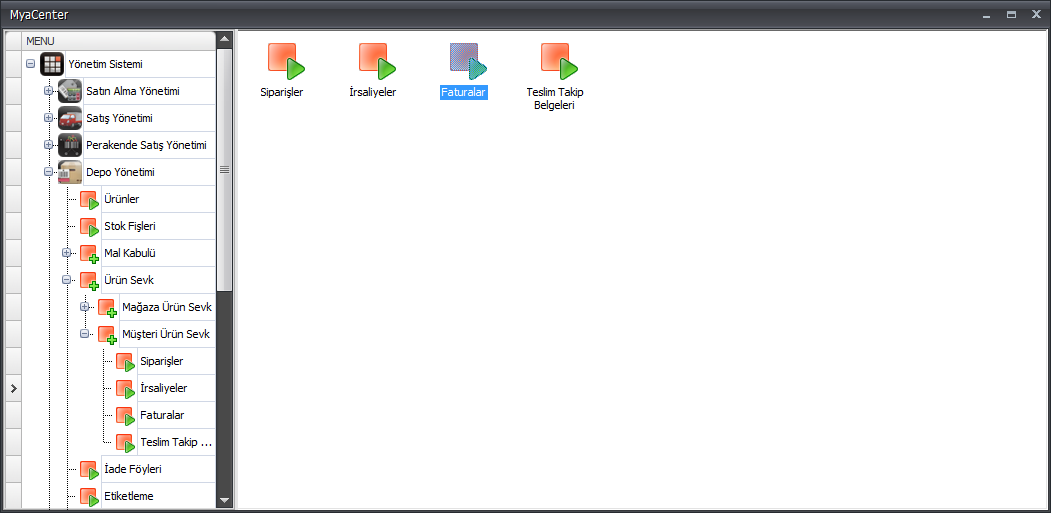This screenshot has height=513, width=1051.
Task: Click the Ürünler tree icon
Action: coord(89,200)
